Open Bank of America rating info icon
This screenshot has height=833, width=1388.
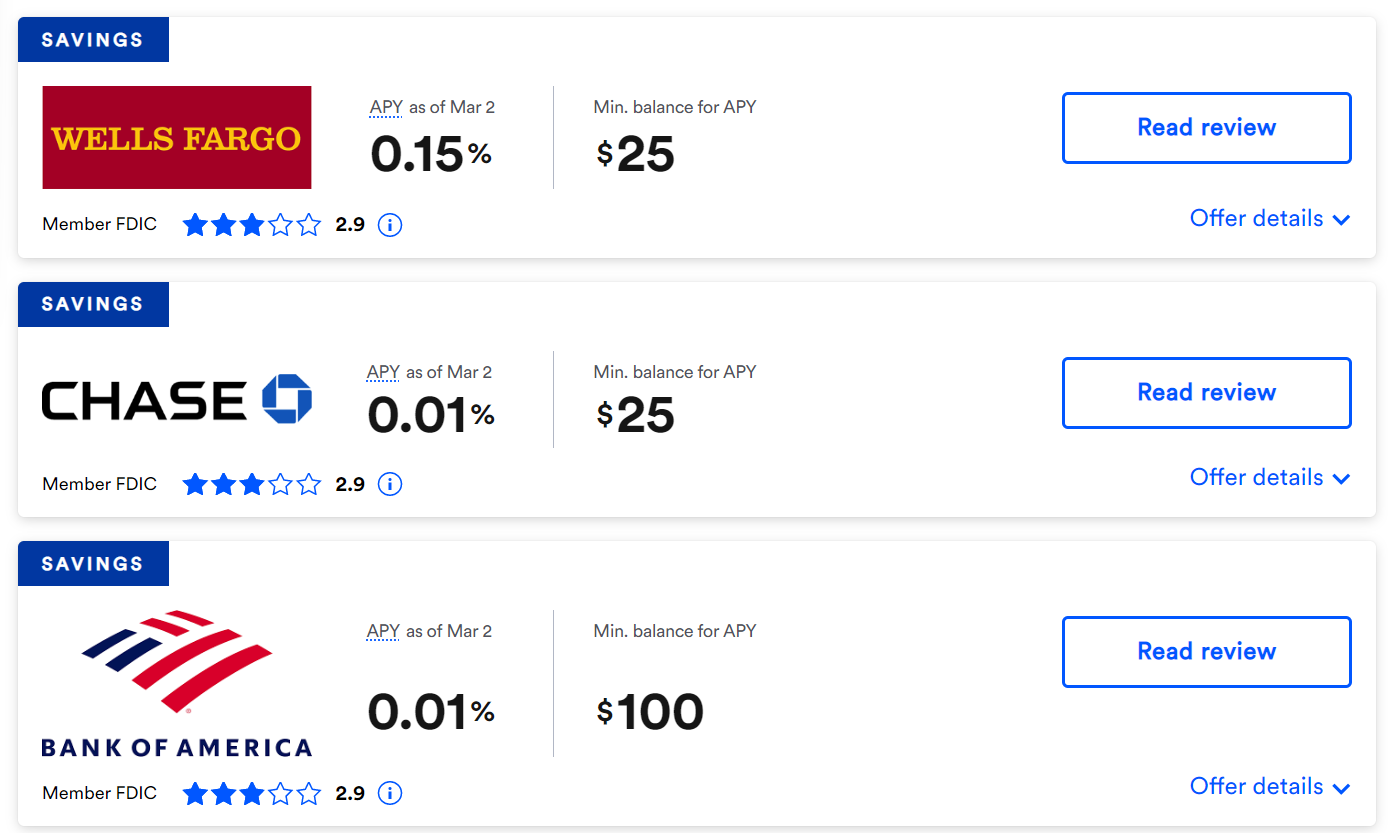click(x=390, y=794)
